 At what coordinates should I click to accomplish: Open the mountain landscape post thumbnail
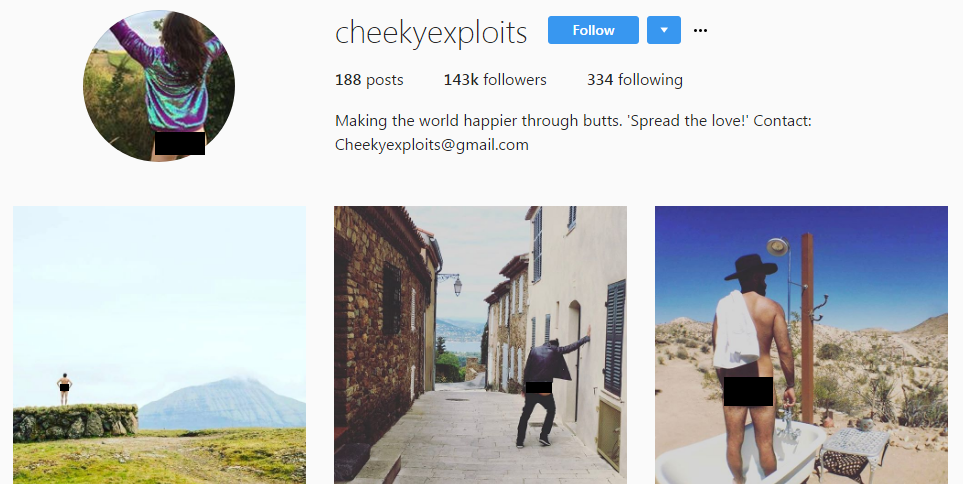(x=159, y=345)
